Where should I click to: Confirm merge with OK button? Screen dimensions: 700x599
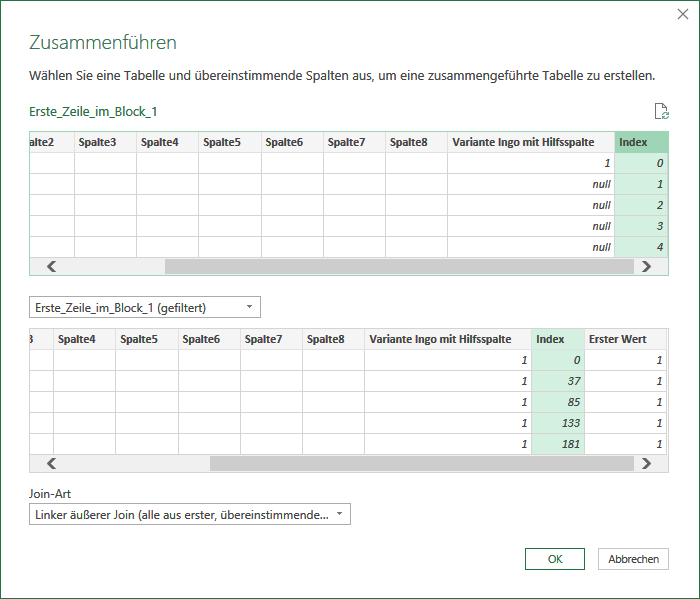pyautogui.click(x=554, y=559)
